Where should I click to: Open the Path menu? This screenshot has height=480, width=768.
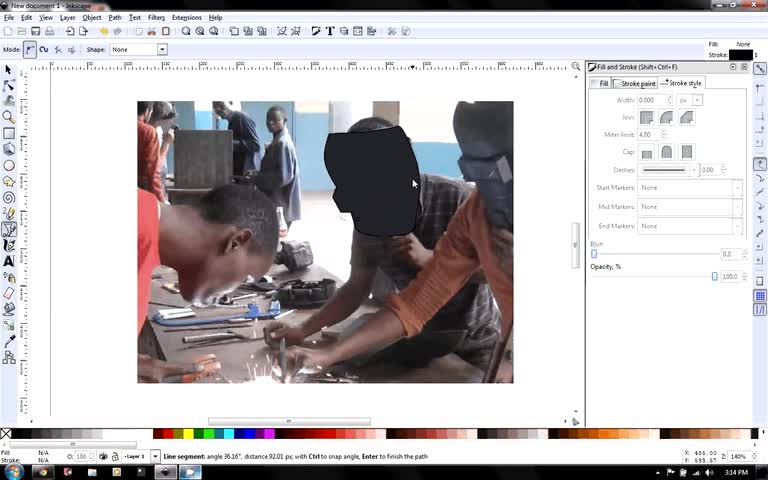click(x=115, y=18)
